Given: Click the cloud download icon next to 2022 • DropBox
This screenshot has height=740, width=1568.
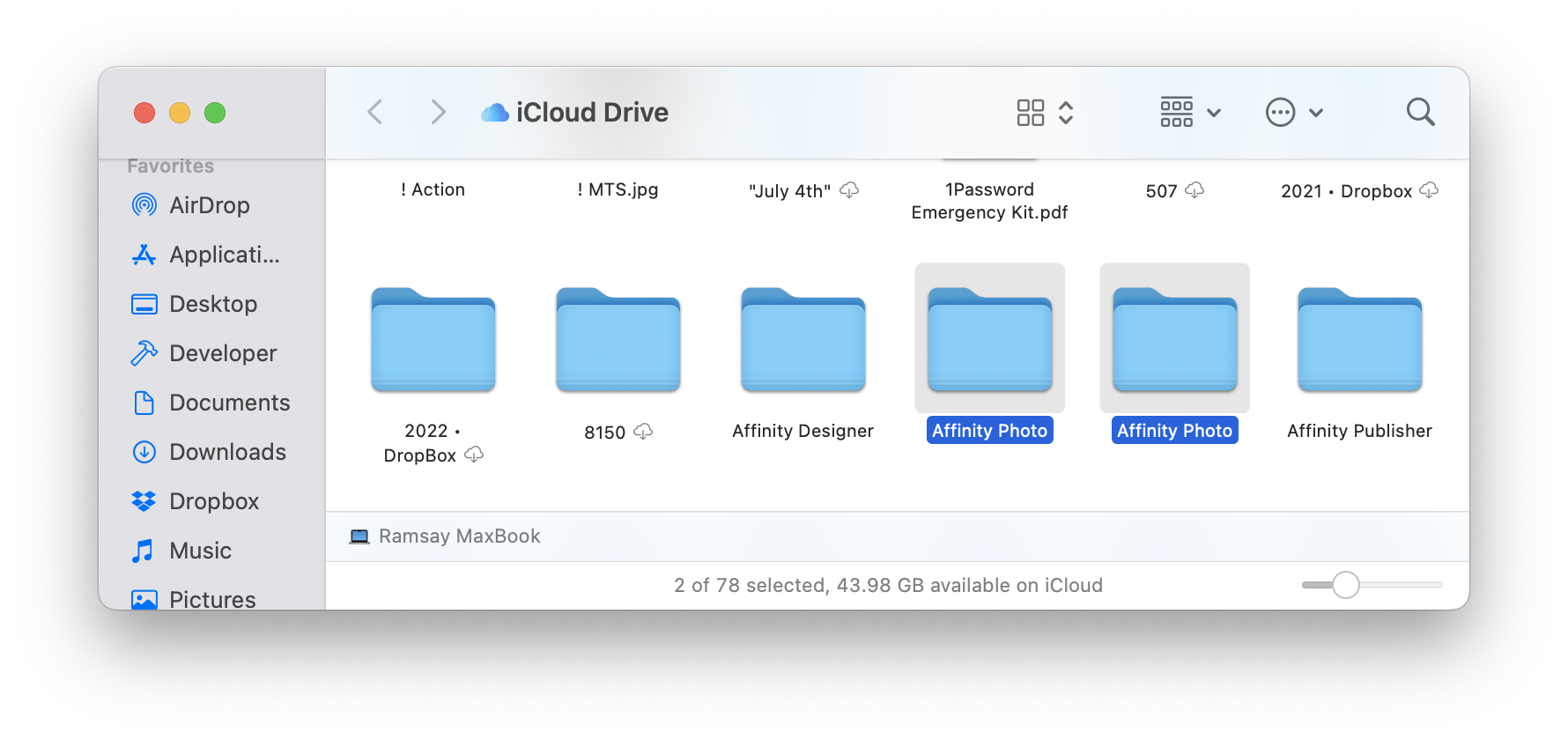Looking at the screenshot, I should 474,455.
